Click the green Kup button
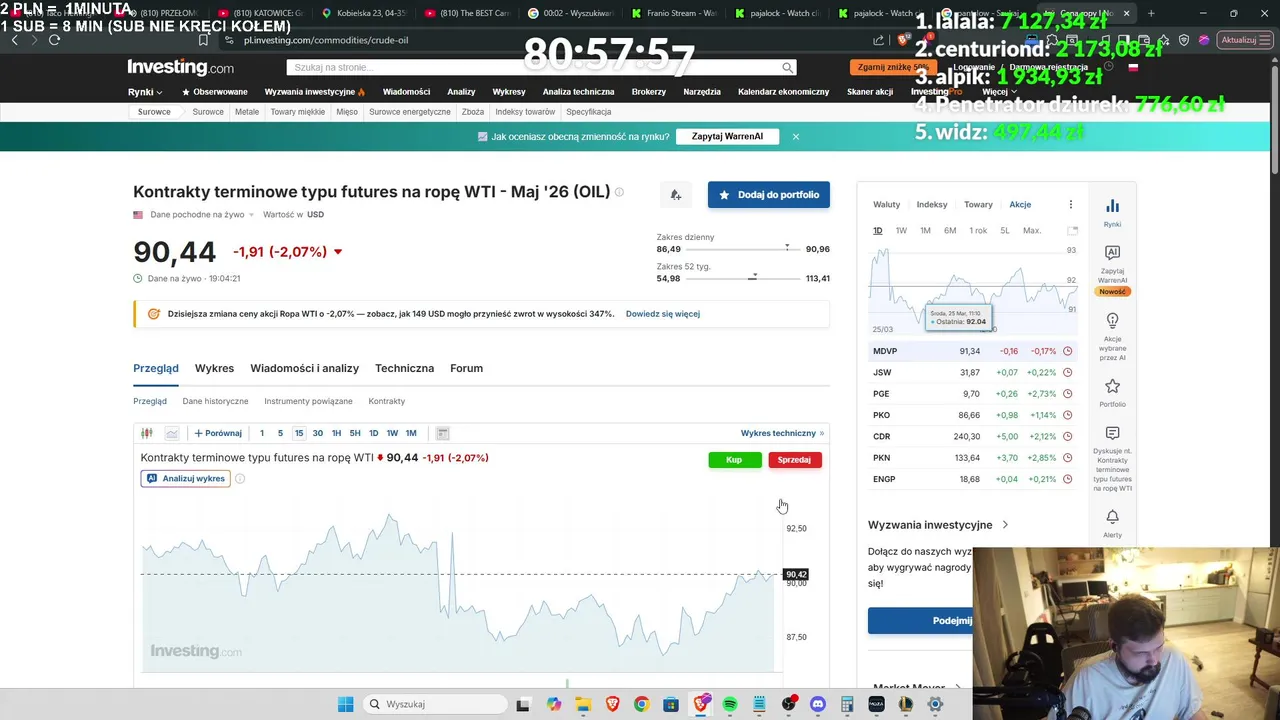Image resolution: width=1280 pixels, height=720 pixels. coord(734,460)
